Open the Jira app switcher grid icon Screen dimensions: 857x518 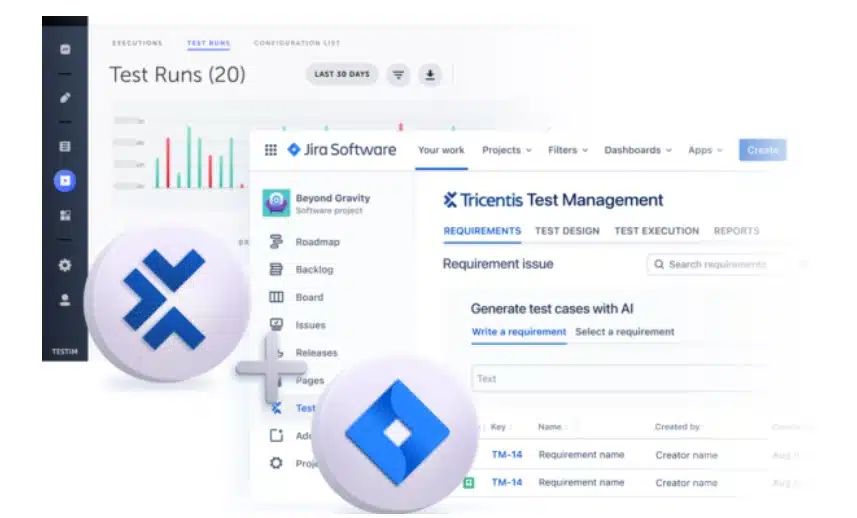[x=270, y=150]
